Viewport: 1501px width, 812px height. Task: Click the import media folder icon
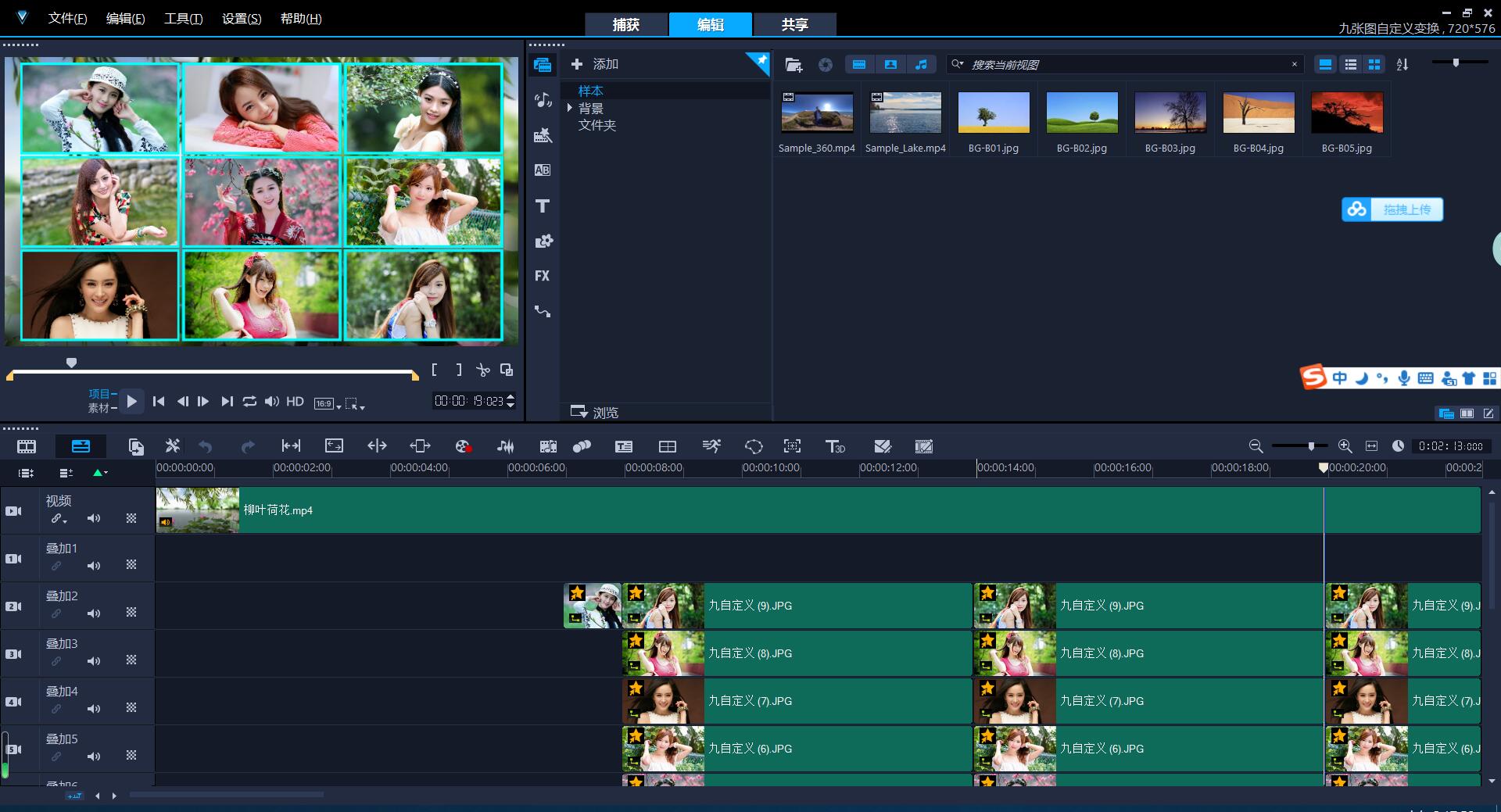click(793, 65)
